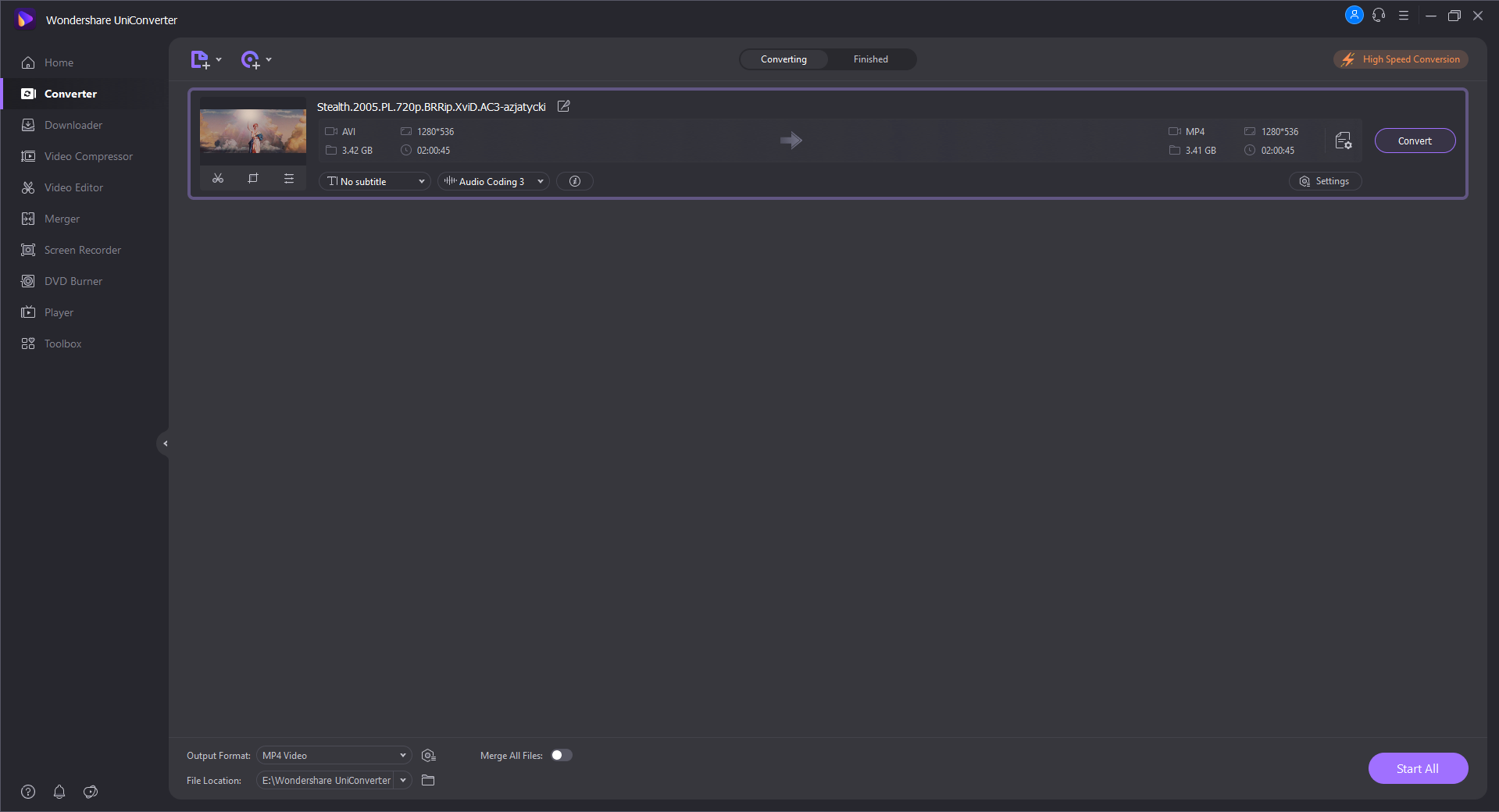Click the output MP4 format label
The image size is (1499, 812).
click(x=1195, y=132)
